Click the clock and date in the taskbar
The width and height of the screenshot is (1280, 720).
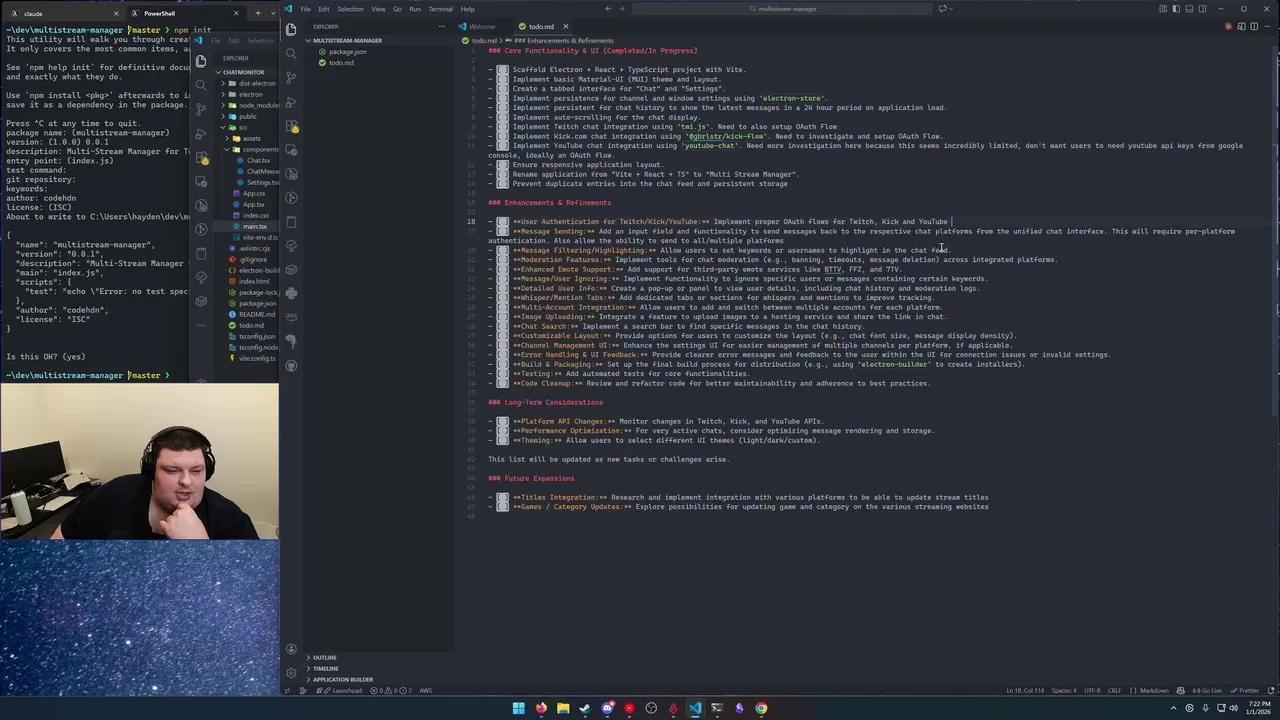tap(1258, 708)
